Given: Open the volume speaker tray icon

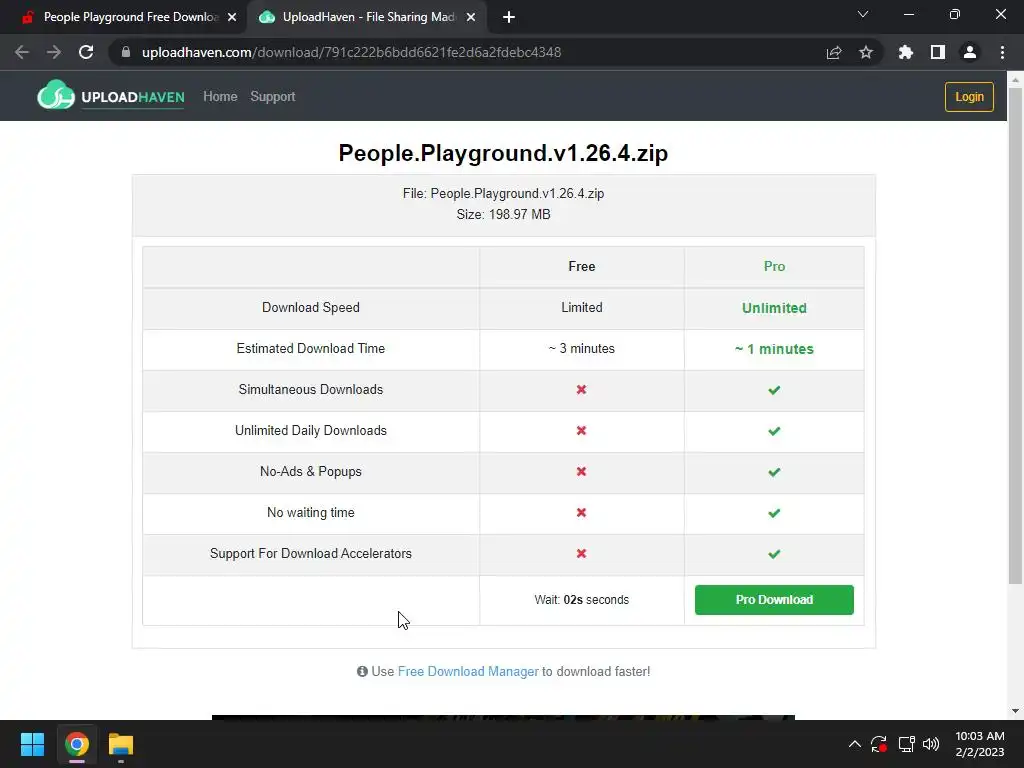Looking at the screenshot, I should click(x=931, y=744).
